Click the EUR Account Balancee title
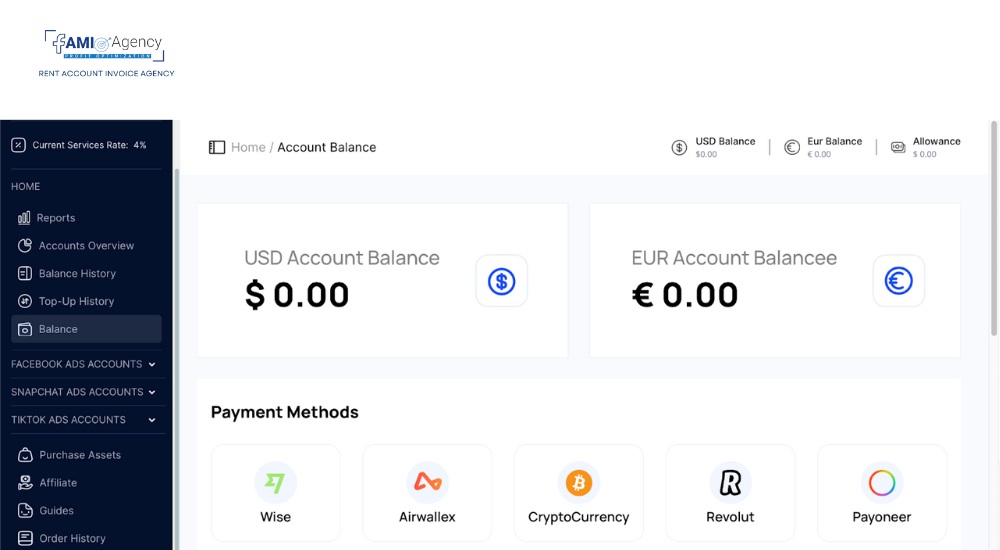 [x=734, y=258]
